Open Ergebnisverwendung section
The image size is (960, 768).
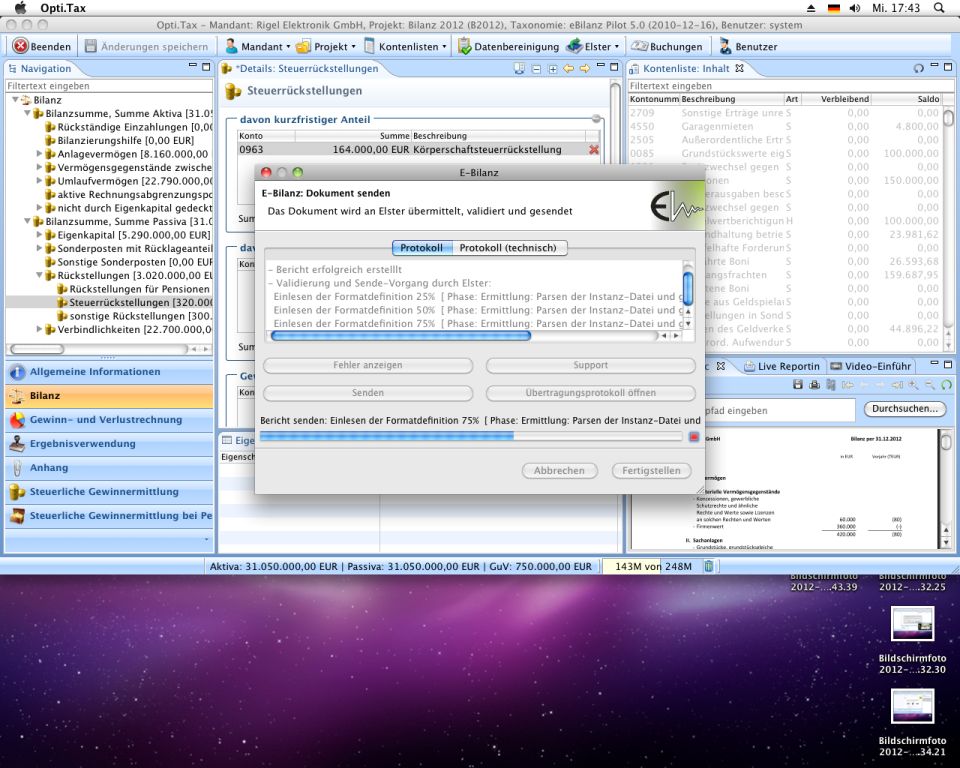pyautogui.click(x=109, y=443)
